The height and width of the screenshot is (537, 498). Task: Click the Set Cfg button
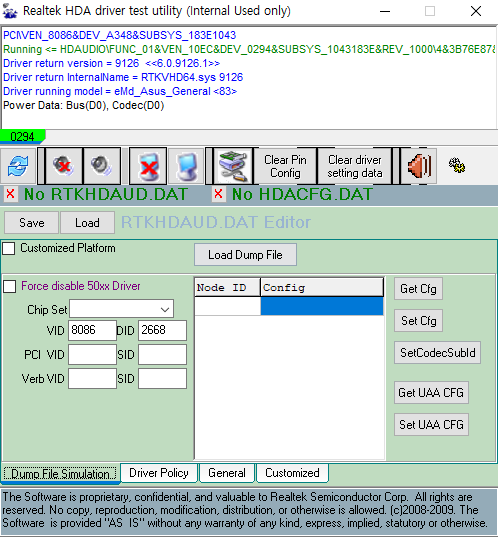418,321
